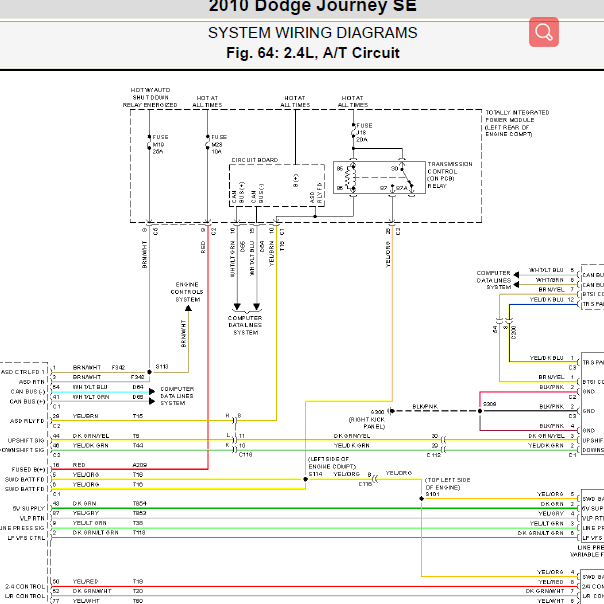
Task: Select 'TOTALLY INTEGRATED POWER MODULE' label
Action: pyautogui.click(x=517, y=123)
